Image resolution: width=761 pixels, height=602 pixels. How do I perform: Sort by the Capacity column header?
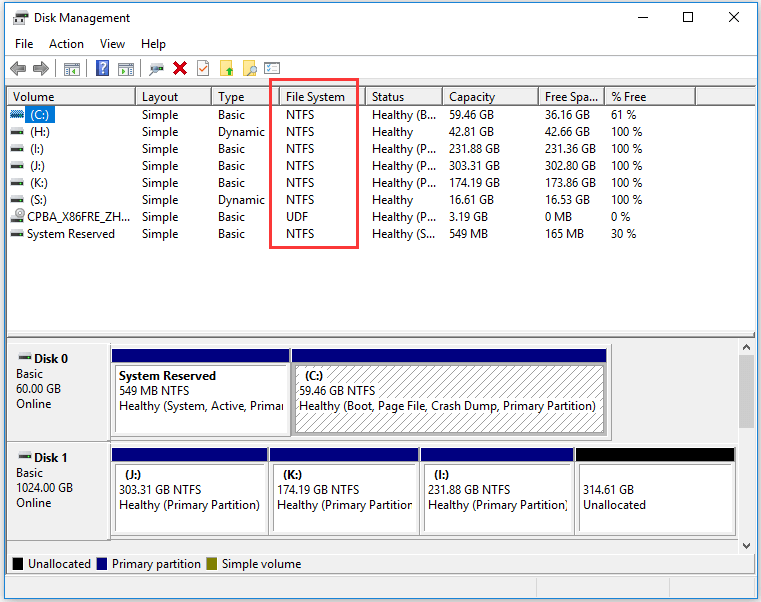tap(490, 97)
